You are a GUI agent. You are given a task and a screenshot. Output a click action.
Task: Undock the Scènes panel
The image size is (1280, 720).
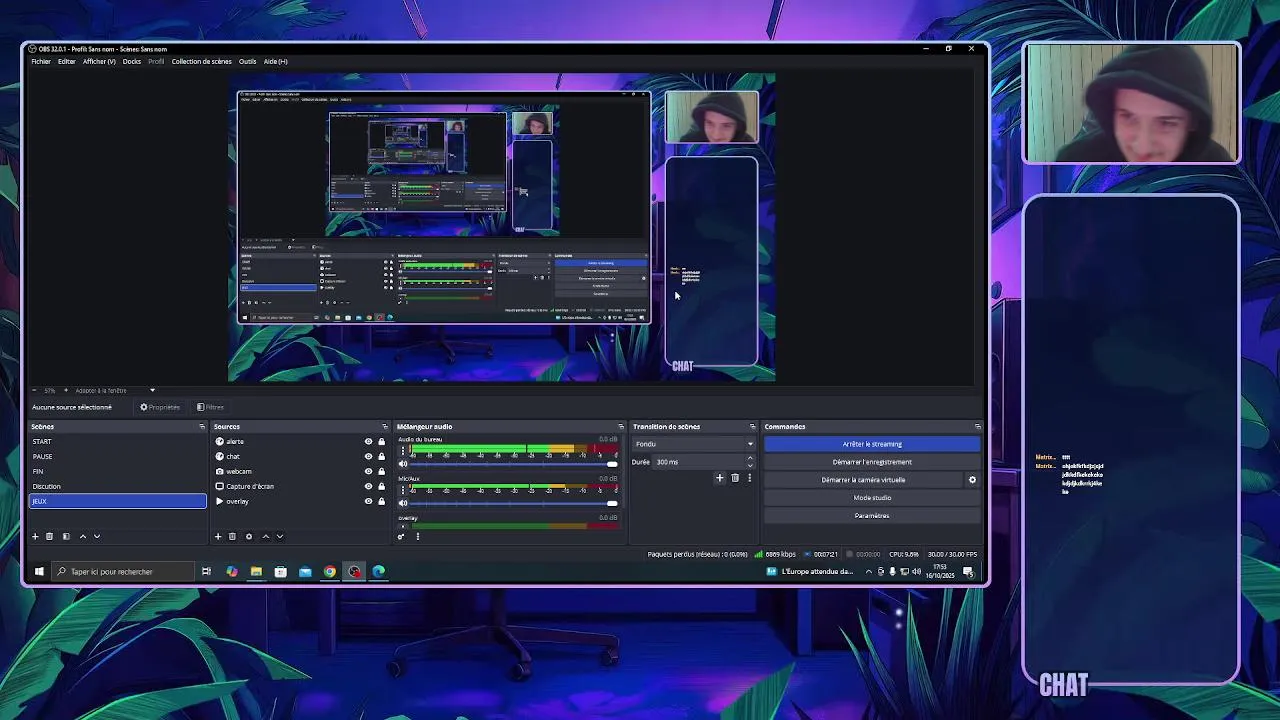click(x=202, y=427)
